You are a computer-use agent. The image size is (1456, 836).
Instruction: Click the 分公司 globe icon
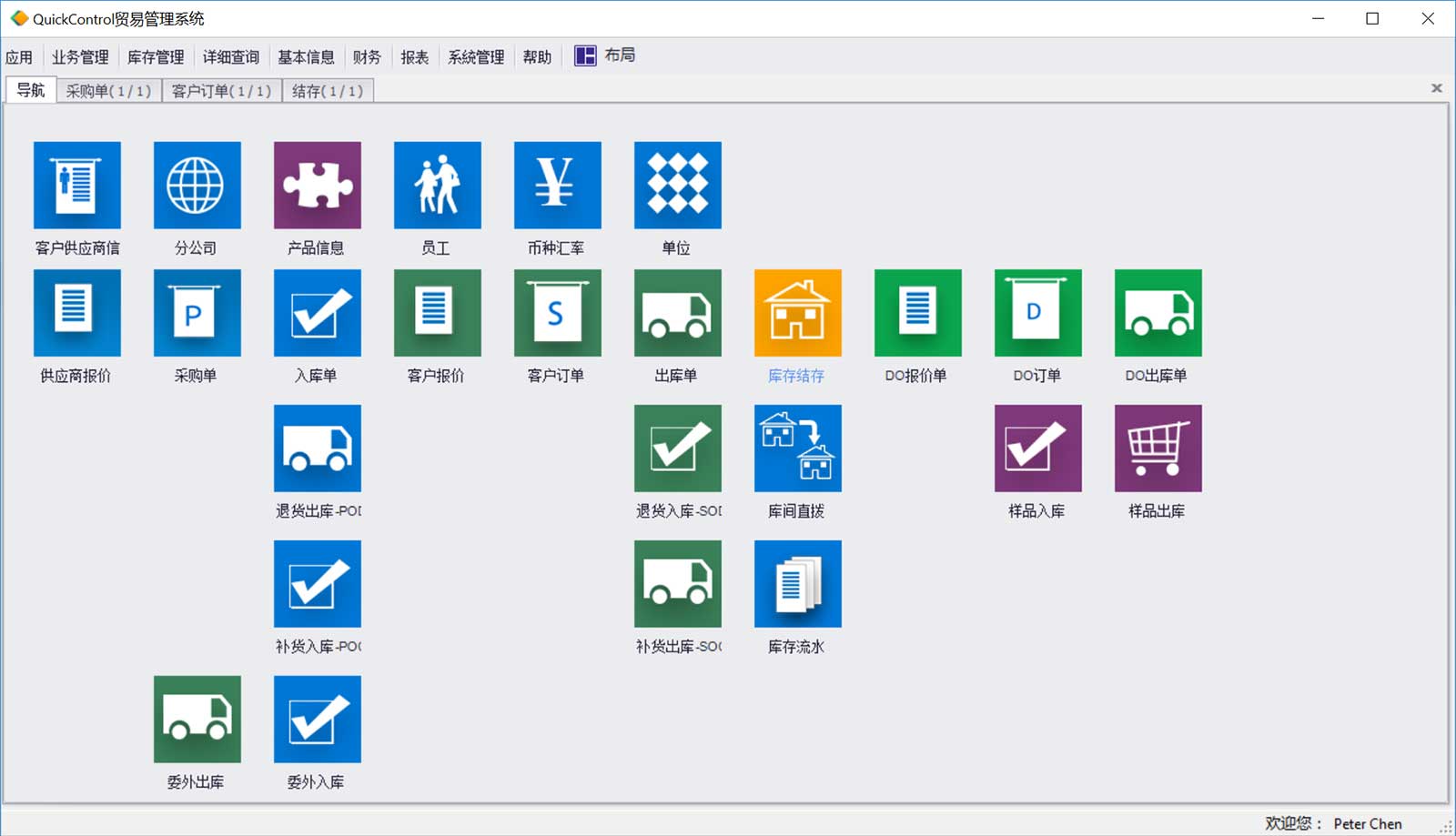tap(197, 186)
